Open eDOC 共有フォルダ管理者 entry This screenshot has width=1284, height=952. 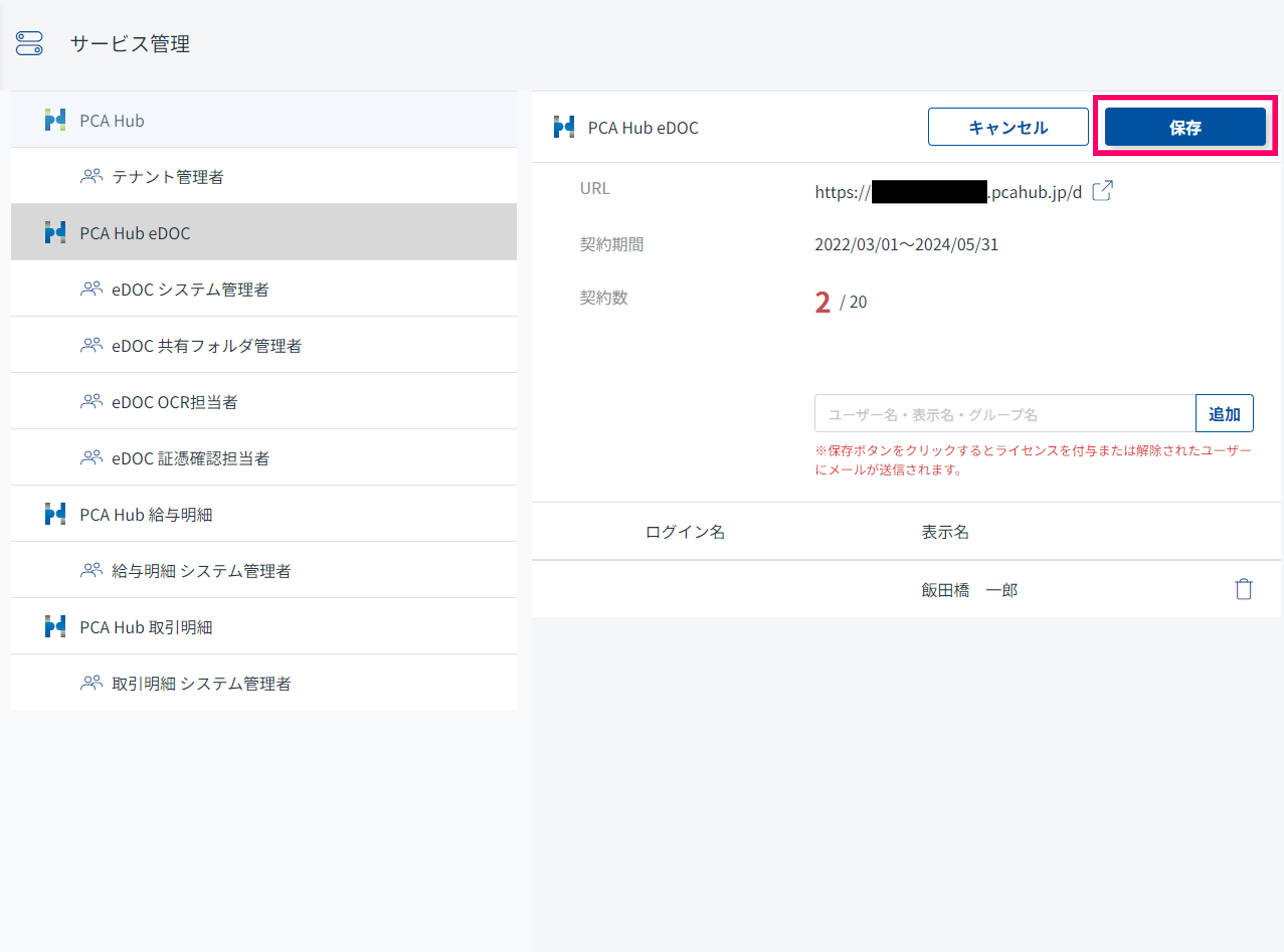click(x=206, y=346)
